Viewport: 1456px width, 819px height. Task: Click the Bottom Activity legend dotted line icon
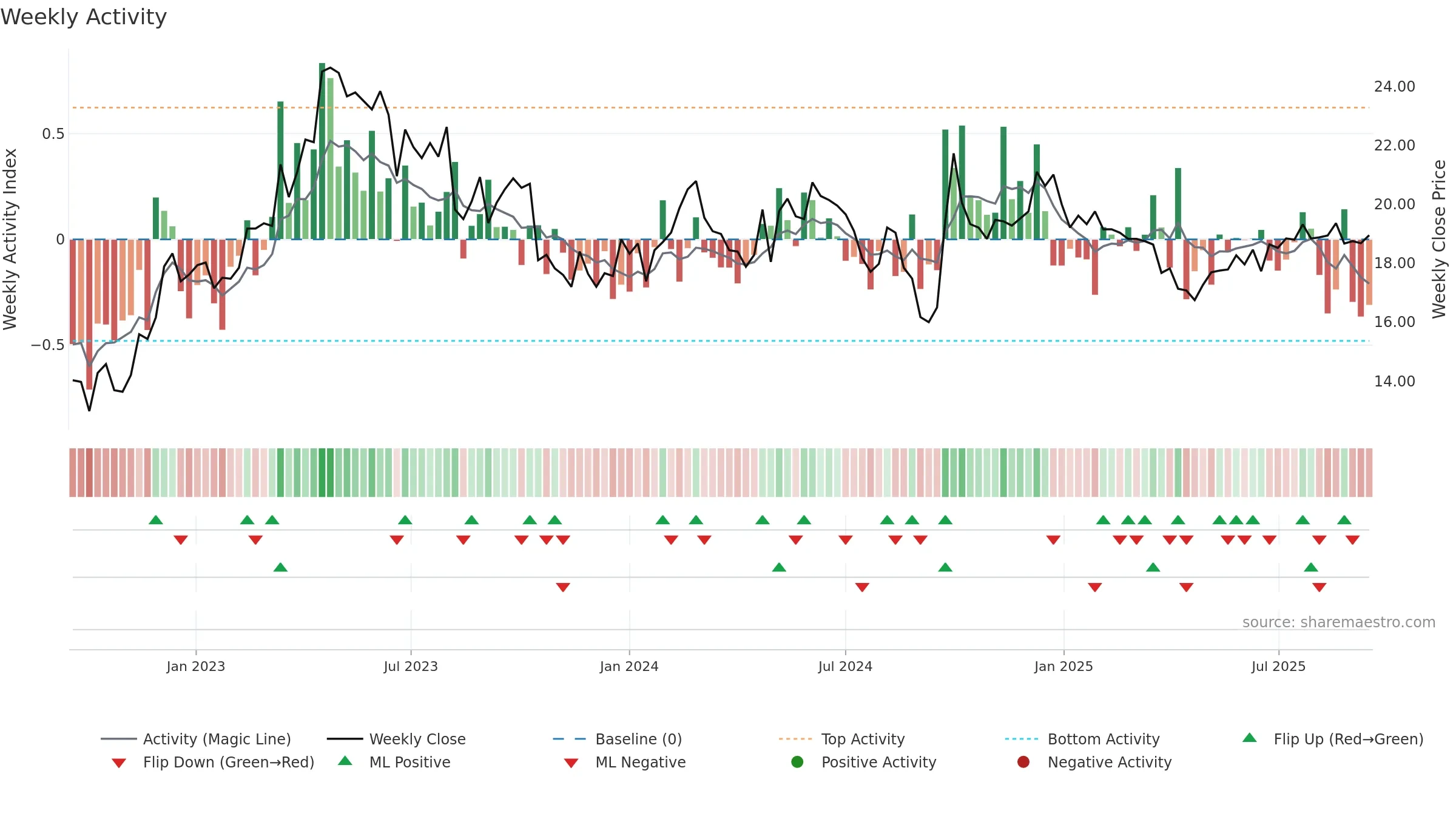click(x=1022, y=739)
